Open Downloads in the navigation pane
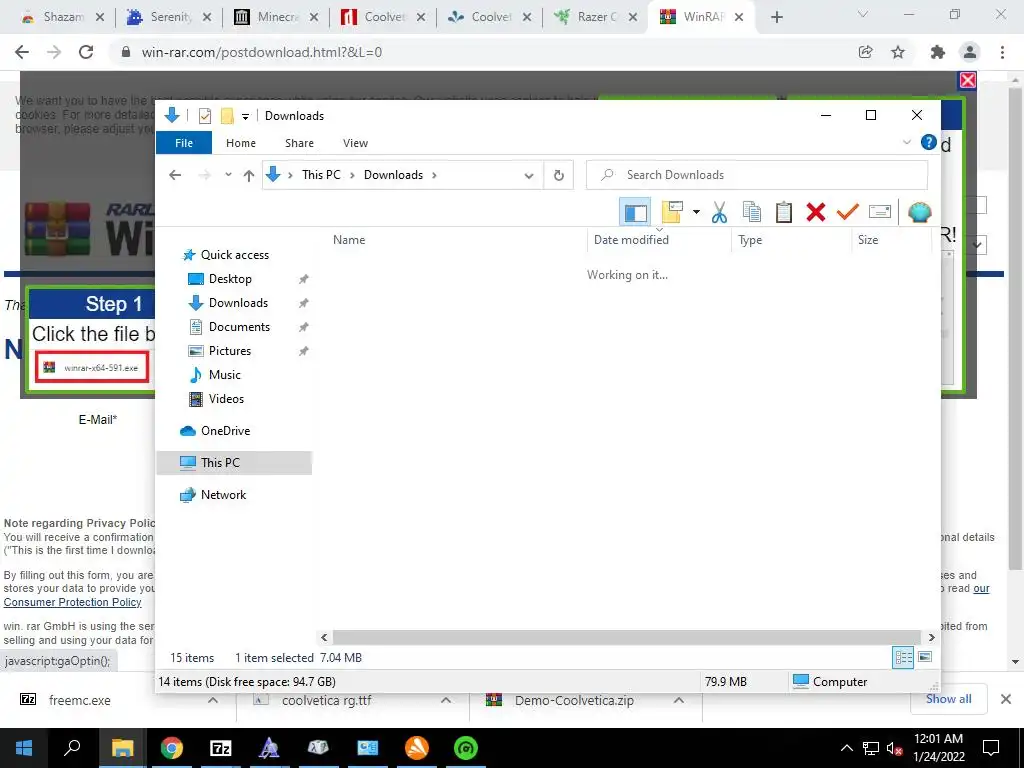This screenshot has width=1024, height=768. tap(238, 303)
